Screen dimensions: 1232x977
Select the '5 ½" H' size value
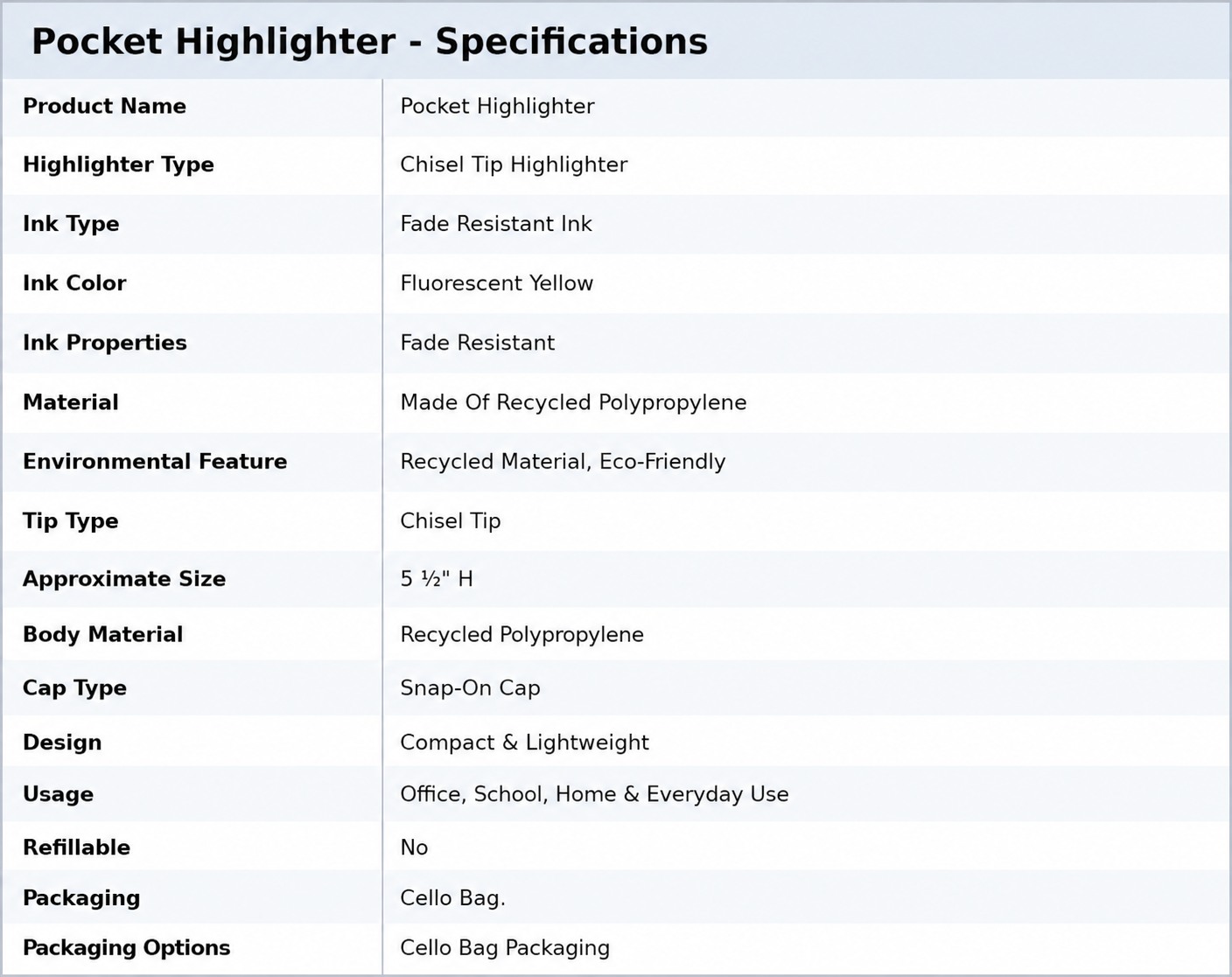437,579
